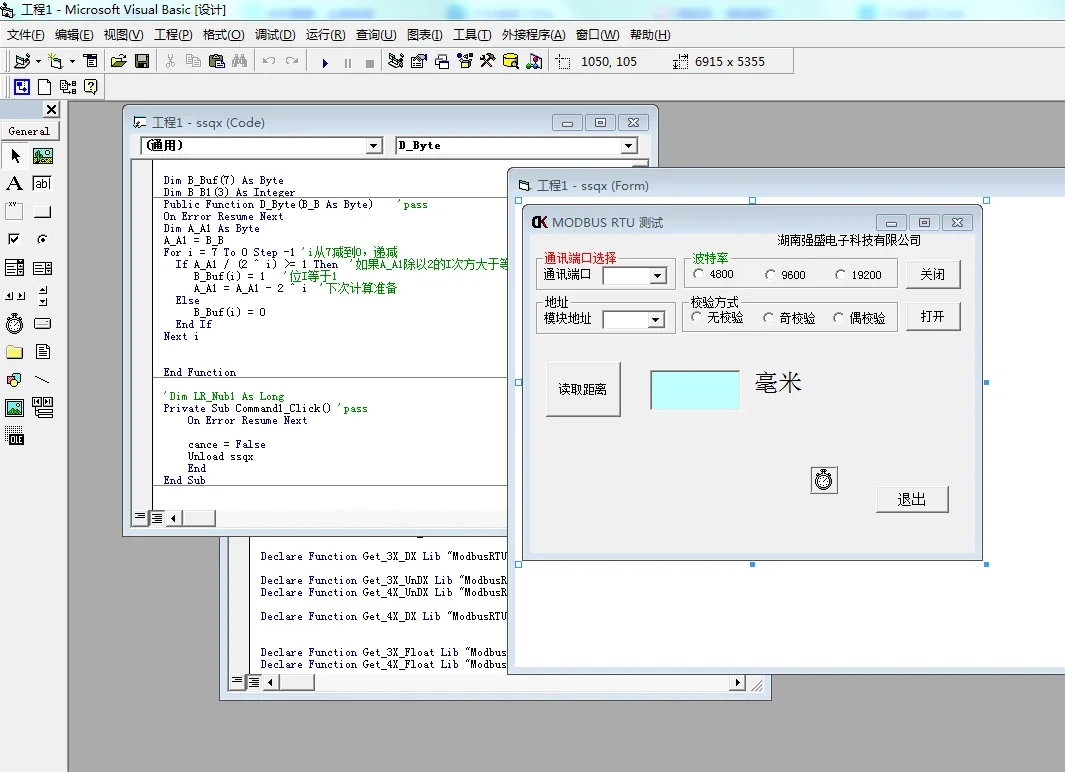Click the 读取距离 button
This screenshot has width=1065, height=772.
tap(583, 389)
